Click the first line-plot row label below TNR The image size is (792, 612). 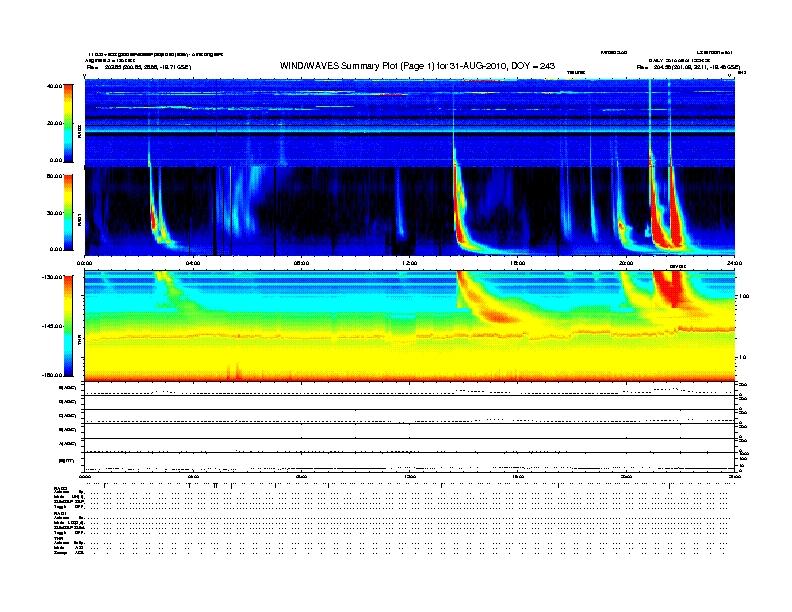[68, 388]
